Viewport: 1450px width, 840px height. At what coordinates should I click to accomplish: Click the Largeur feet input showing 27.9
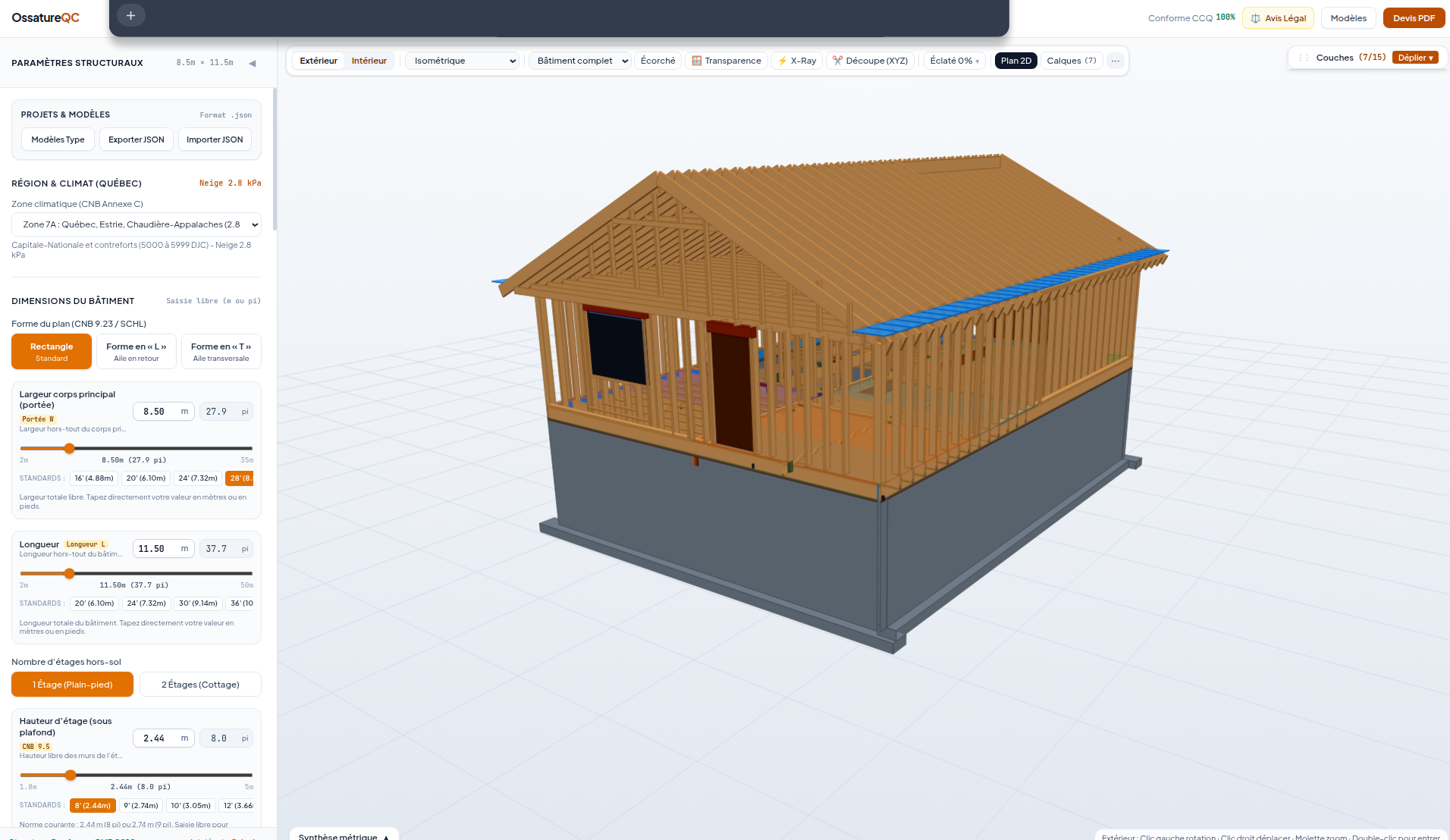coord(226,412)
